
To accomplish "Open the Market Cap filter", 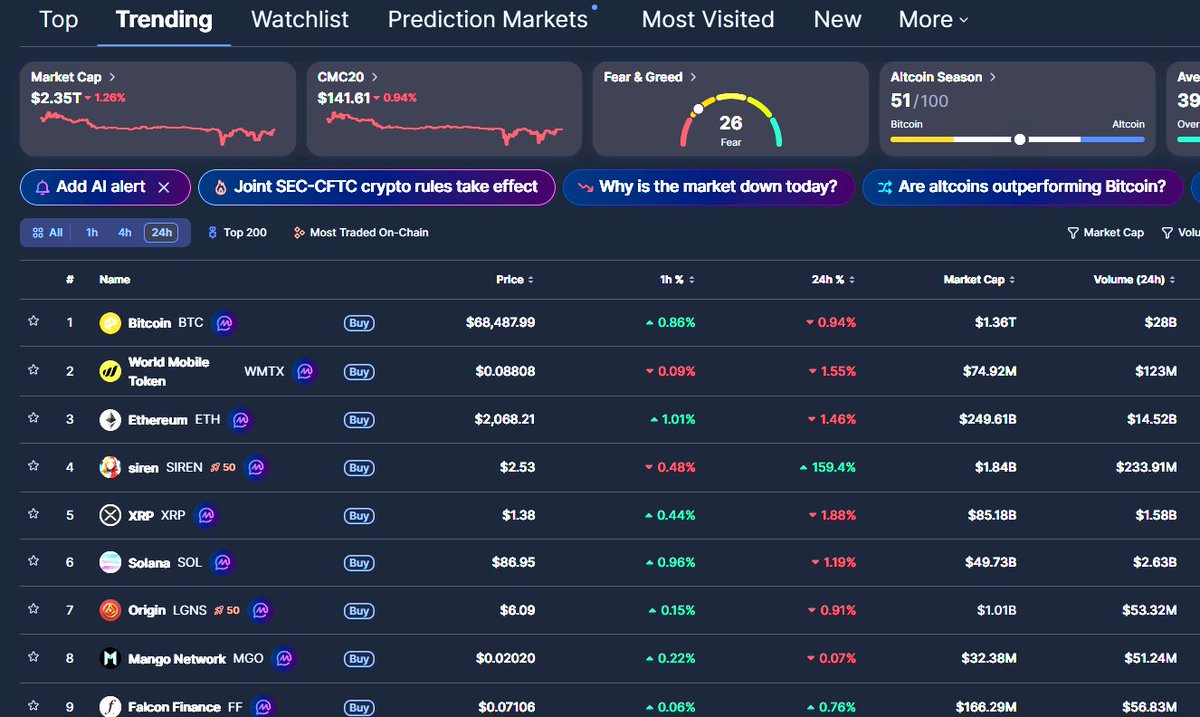I will coord(1106,232).
